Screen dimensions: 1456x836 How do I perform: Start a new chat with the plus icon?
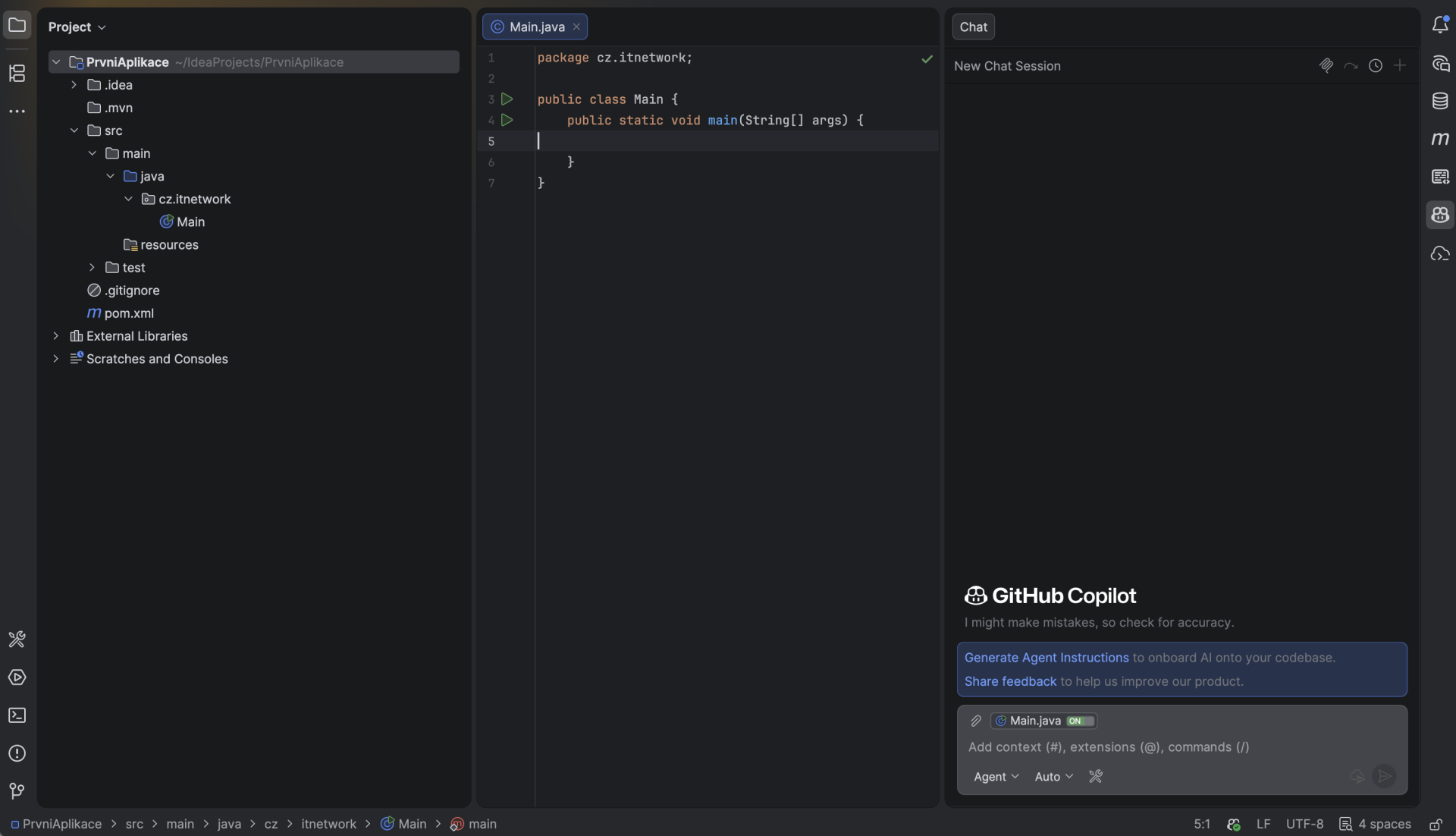pyautogui.click(x=1400, y=66)
